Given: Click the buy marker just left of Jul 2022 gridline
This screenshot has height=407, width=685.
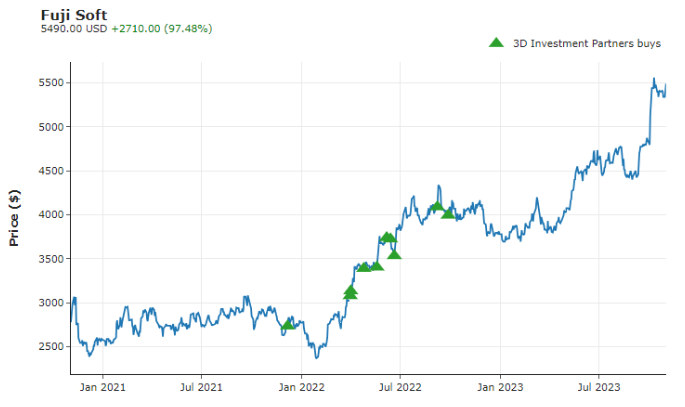Looking at the screenshot, I should click(394, 254).
